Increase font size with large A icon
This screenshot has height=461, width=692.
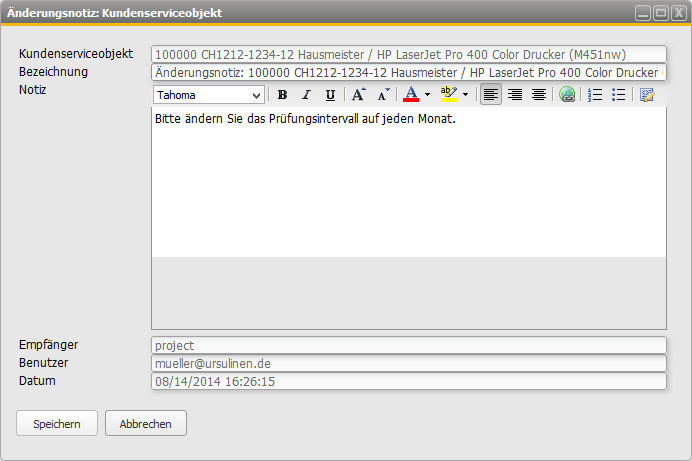[x=358, y=94]
